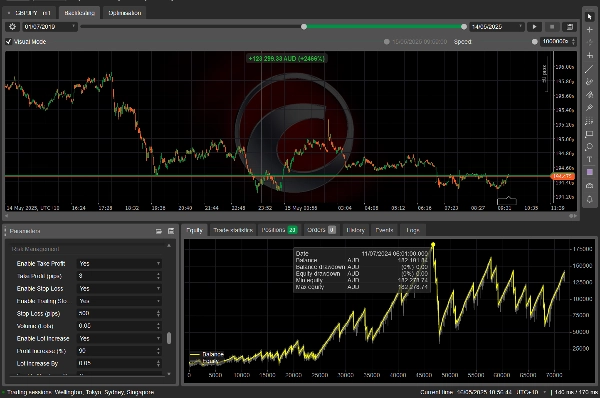Click the load parameters folder icon
The image size is (600, 398).
pyautogui.click(x=159, y=231)
